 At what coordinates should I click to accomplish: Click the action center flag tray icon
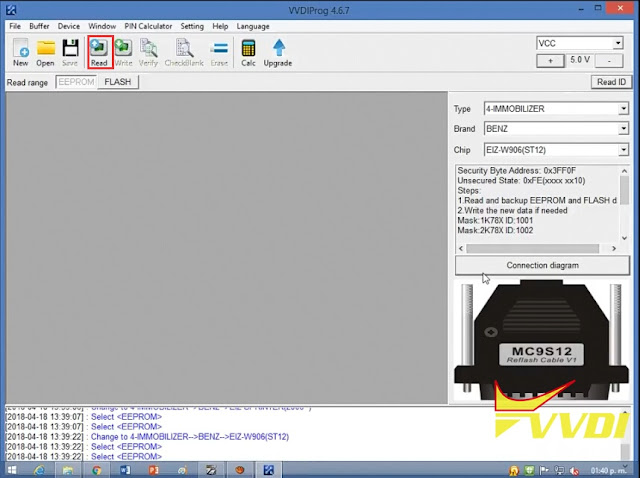pos(544,471)
